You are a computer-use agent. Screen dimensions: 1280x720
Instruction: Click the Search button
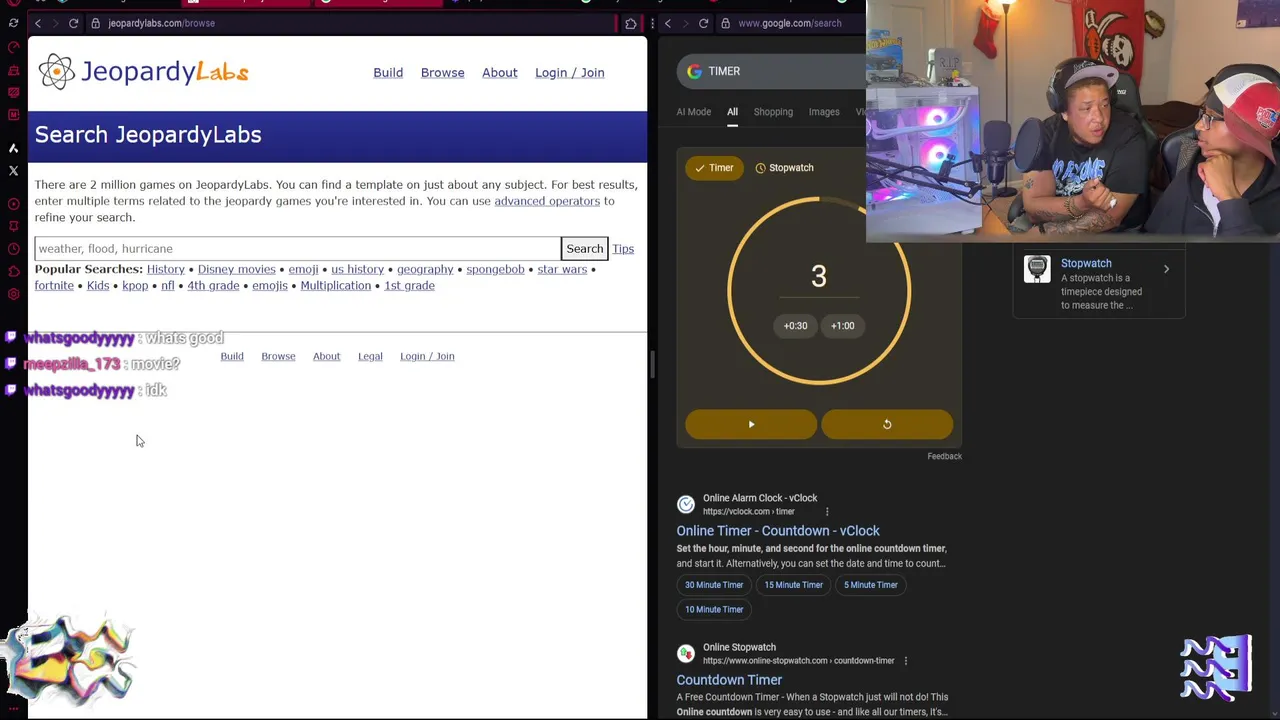pos(585,249)
